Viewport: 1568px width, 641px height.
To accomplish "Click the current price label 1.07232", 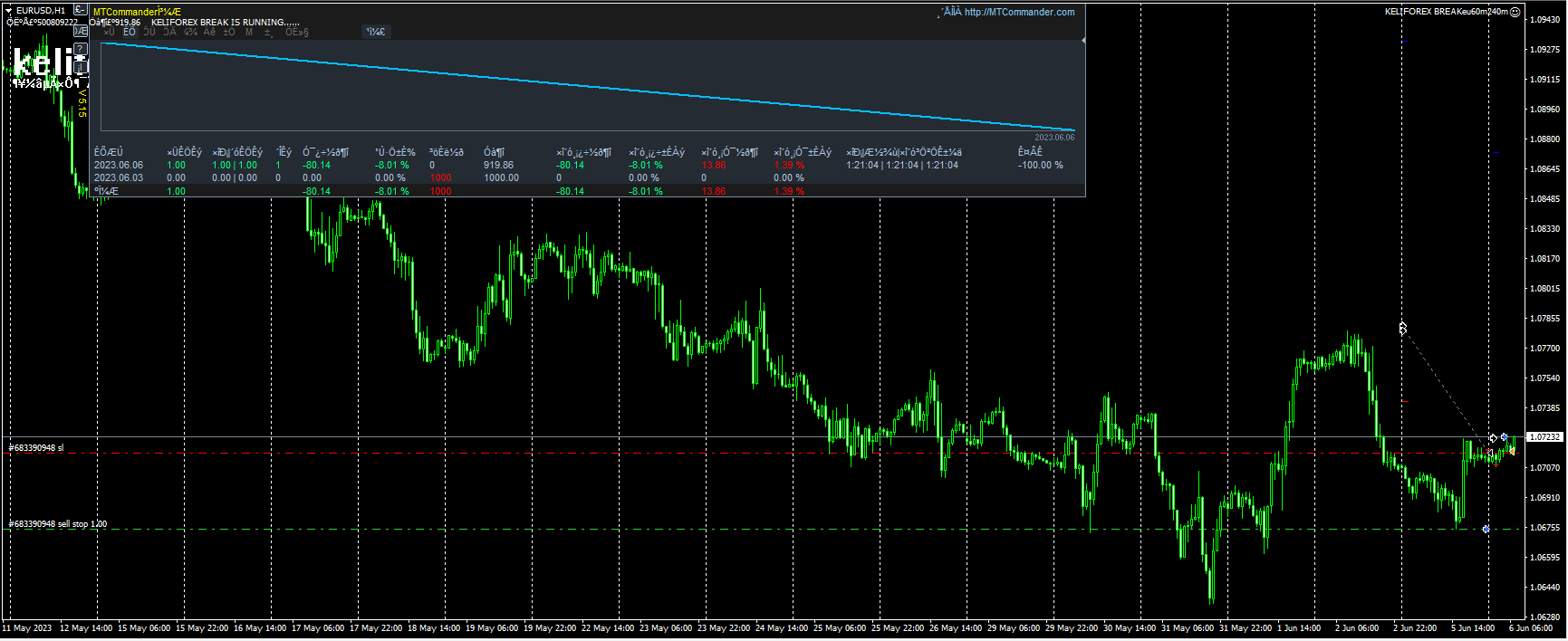I will (1544, 437).
